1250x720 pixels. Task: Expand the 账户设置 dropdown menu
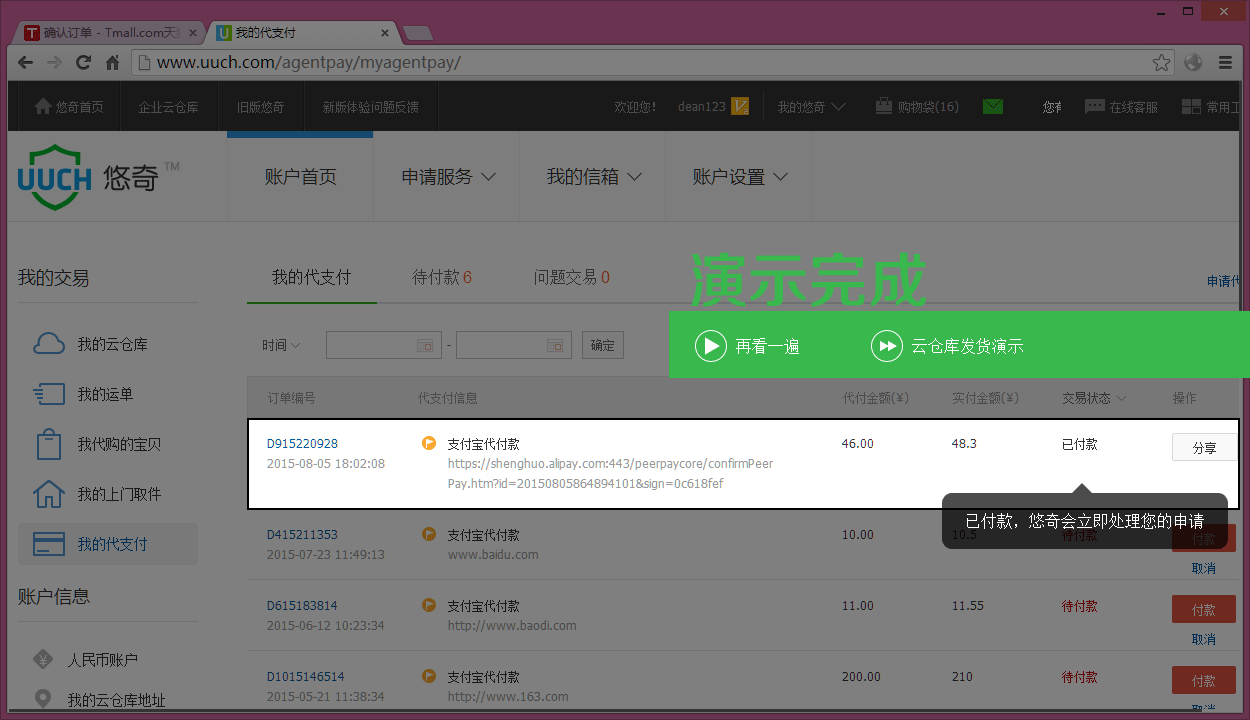(x=739, y=177)
